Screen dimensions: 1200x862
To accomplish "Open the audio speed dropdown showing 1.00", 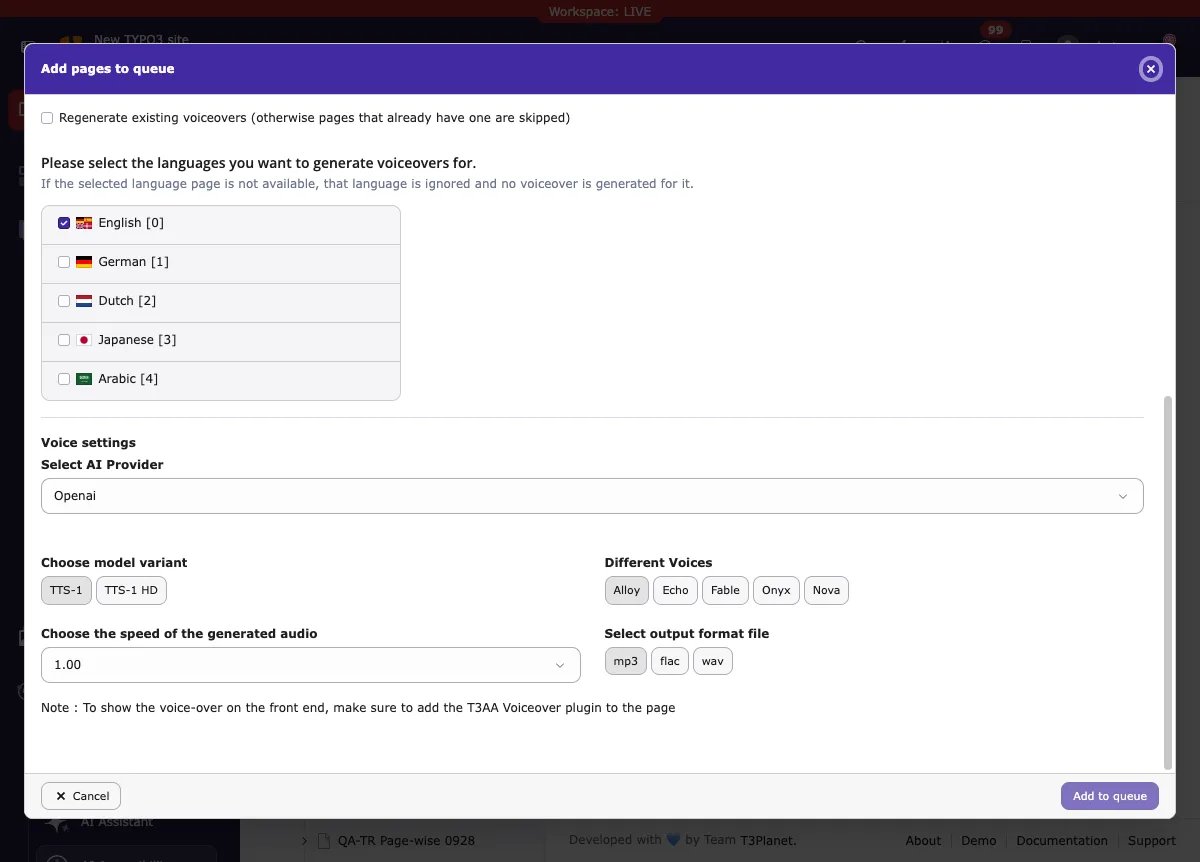I will point(311,665).
